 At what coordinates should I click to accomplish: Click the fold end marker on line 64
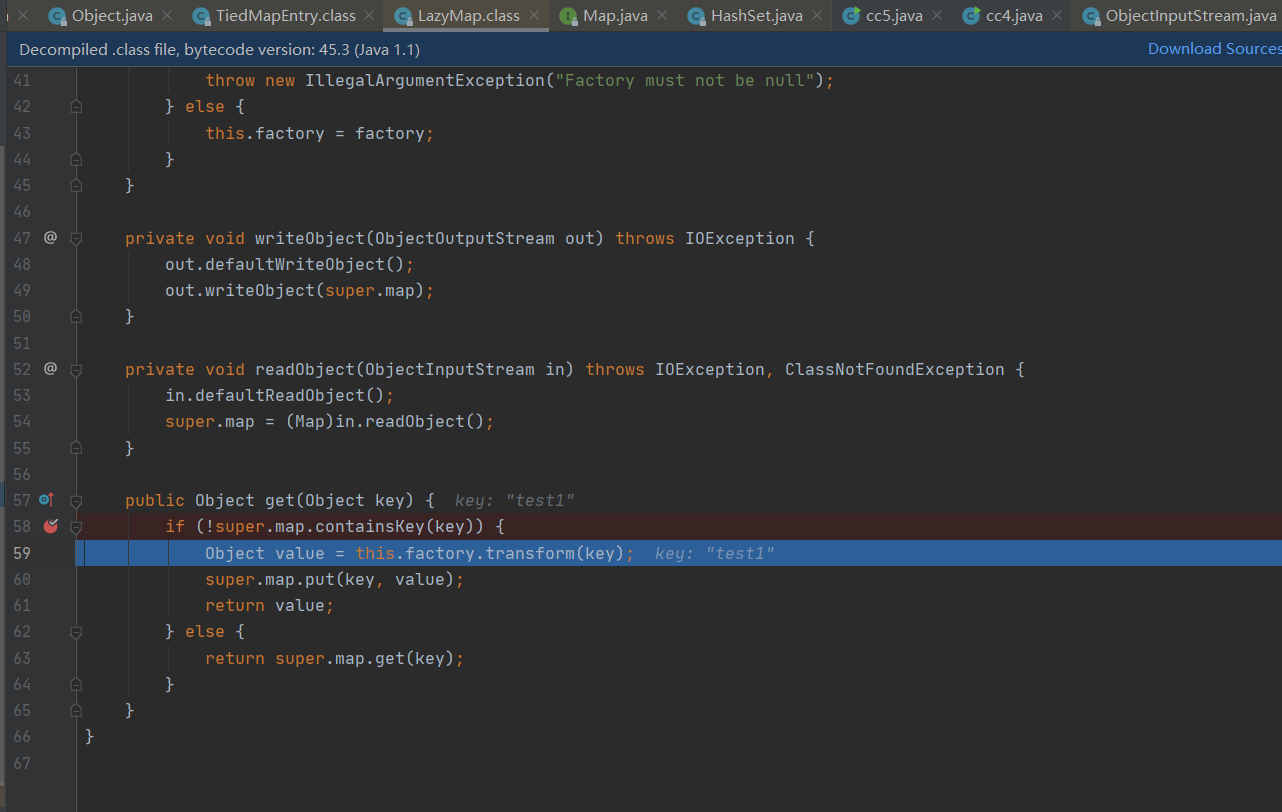[76, 684]
